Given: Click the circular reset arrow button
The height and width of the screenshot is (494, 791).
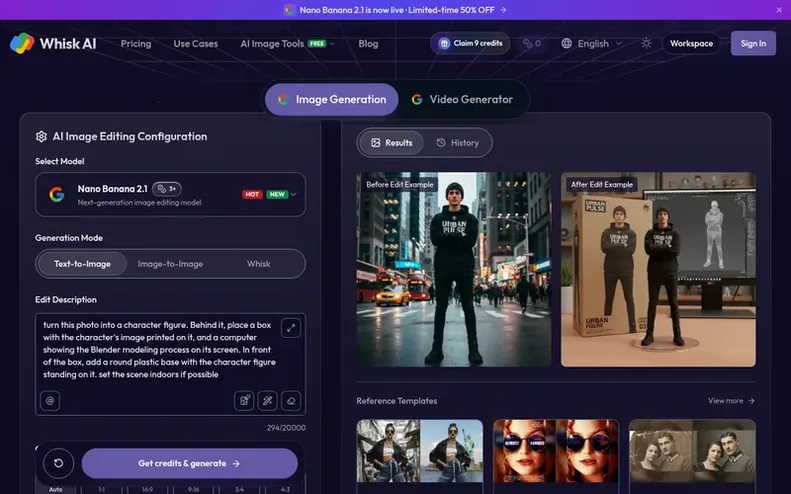Looking at the screenshot, I should tap(59, 463).
